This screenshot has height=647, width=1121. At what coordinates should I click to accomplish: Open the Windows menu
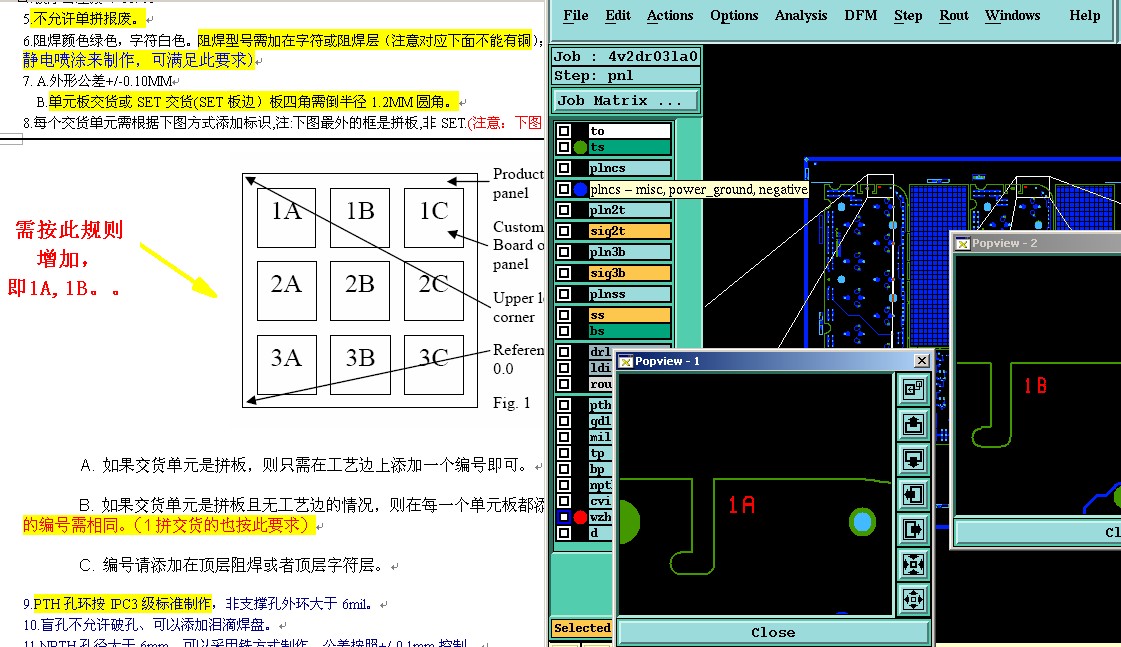1012,16
